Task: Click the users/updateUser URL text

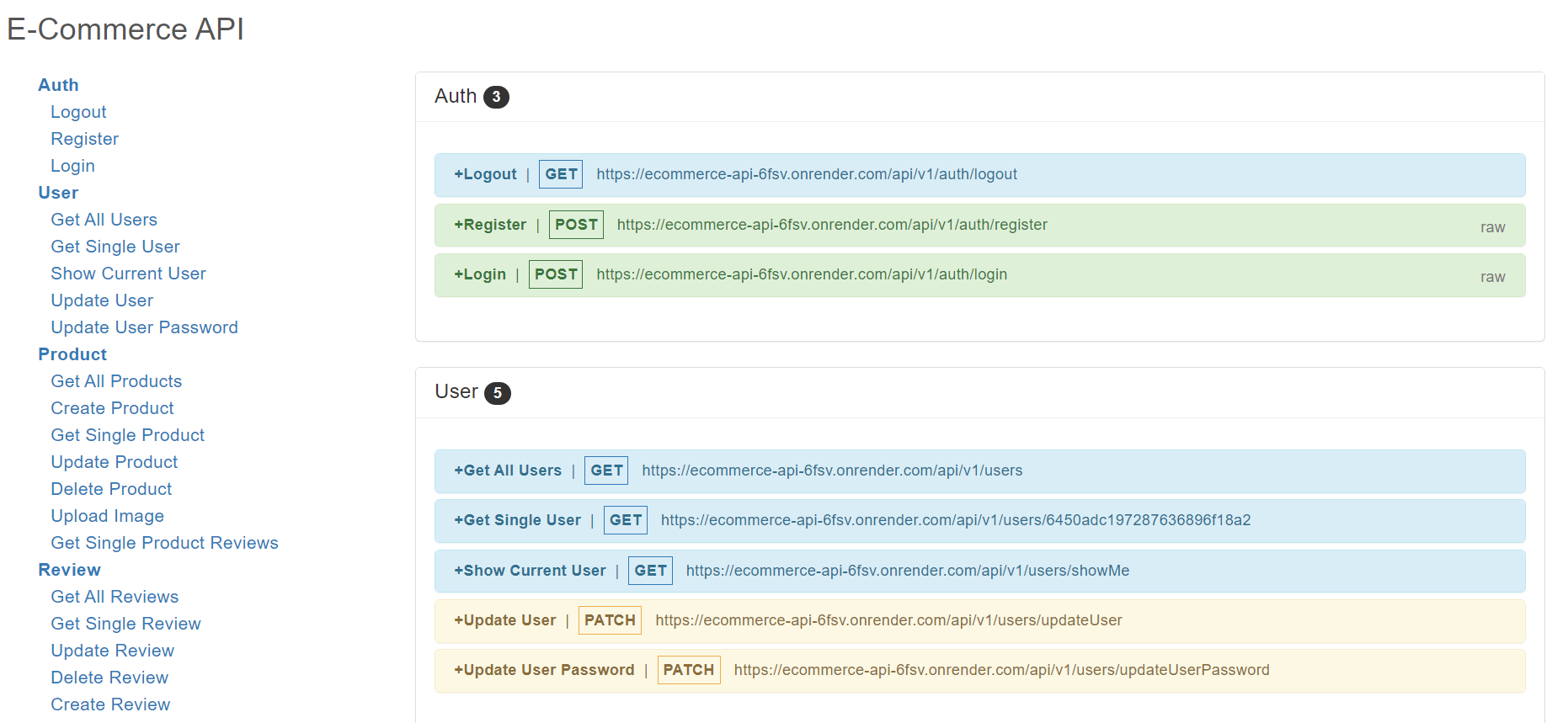Action: (x=888, y=620)
